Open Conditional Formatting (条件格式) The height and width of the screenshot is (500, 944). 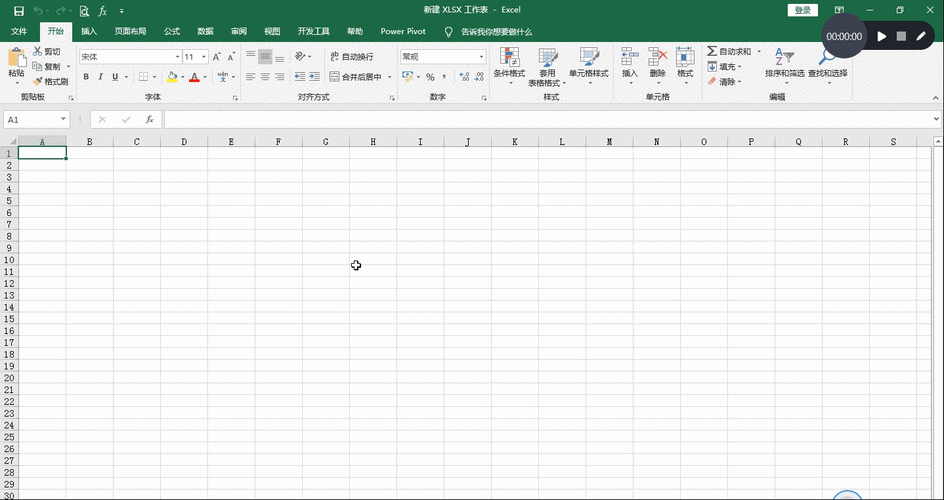(509, 67)
